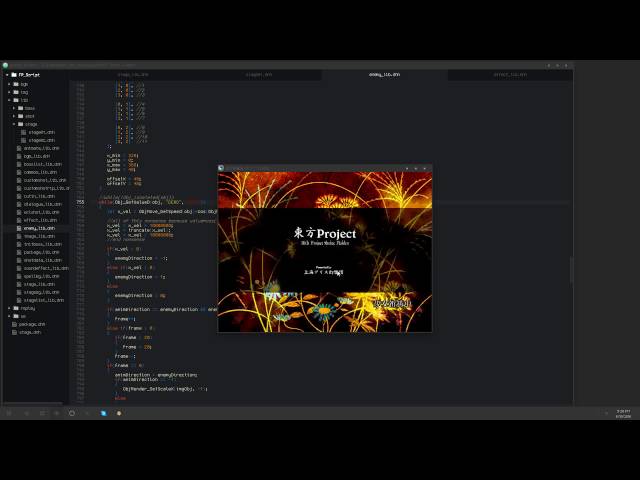Open the taskbar clock and date
Viewport: 640px width, 480px height.
point(623,413)
